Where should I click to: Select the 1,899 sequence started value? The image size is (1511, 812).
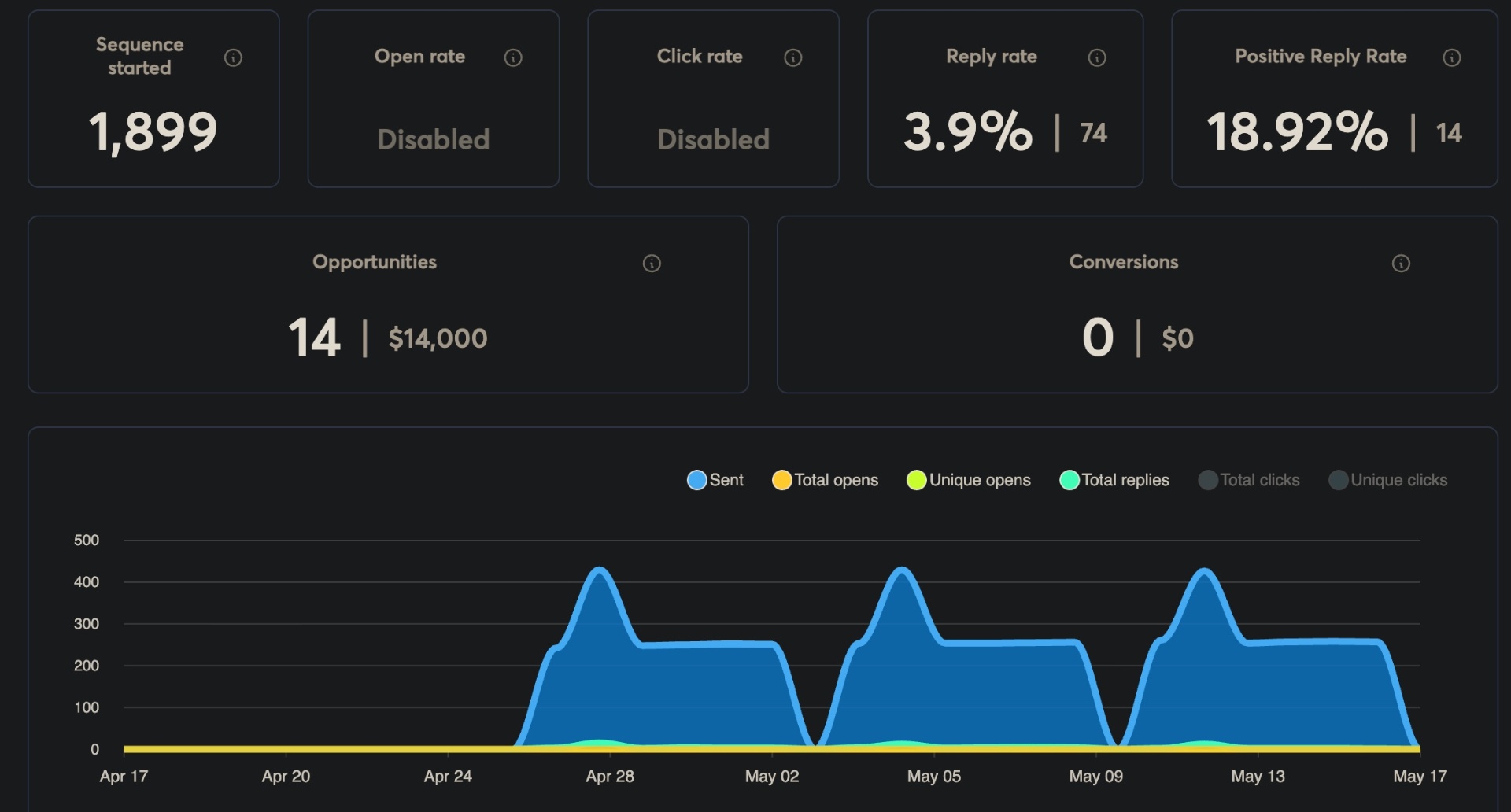[x=153, y=132]
